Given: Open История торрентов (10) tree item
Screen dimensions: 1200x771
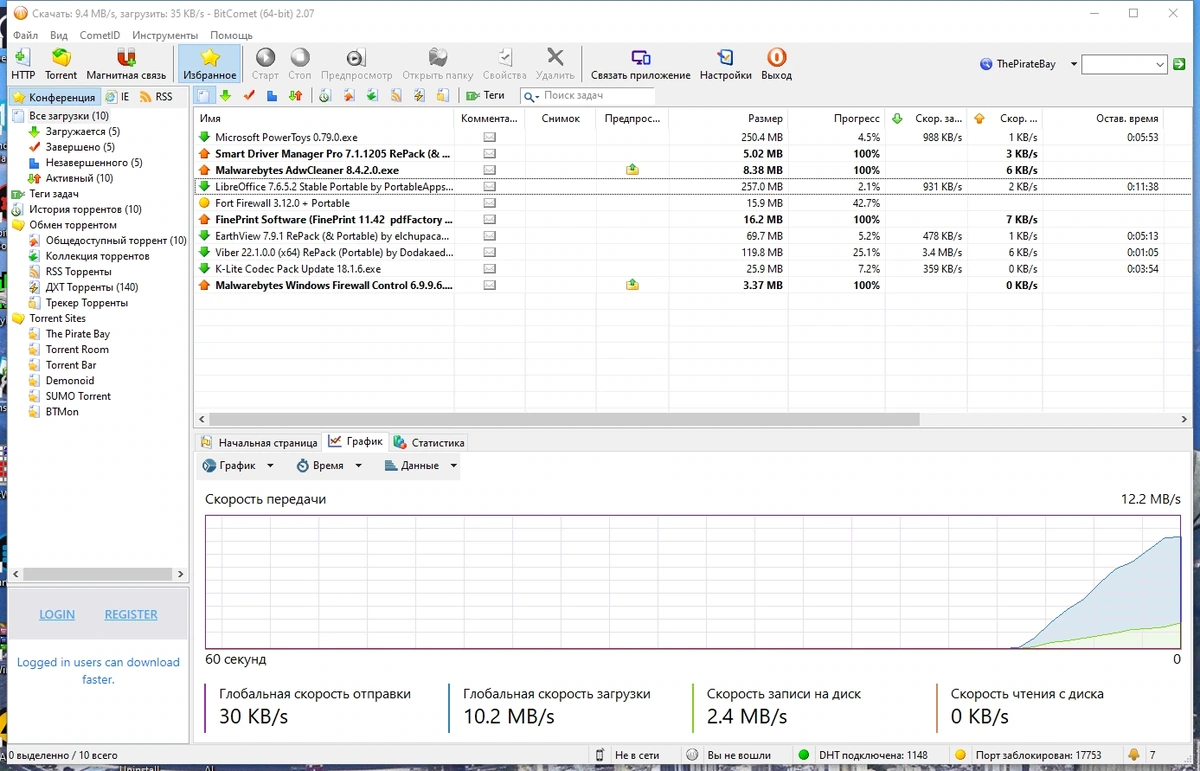Looking at the screenshot, I should (85, 210).
